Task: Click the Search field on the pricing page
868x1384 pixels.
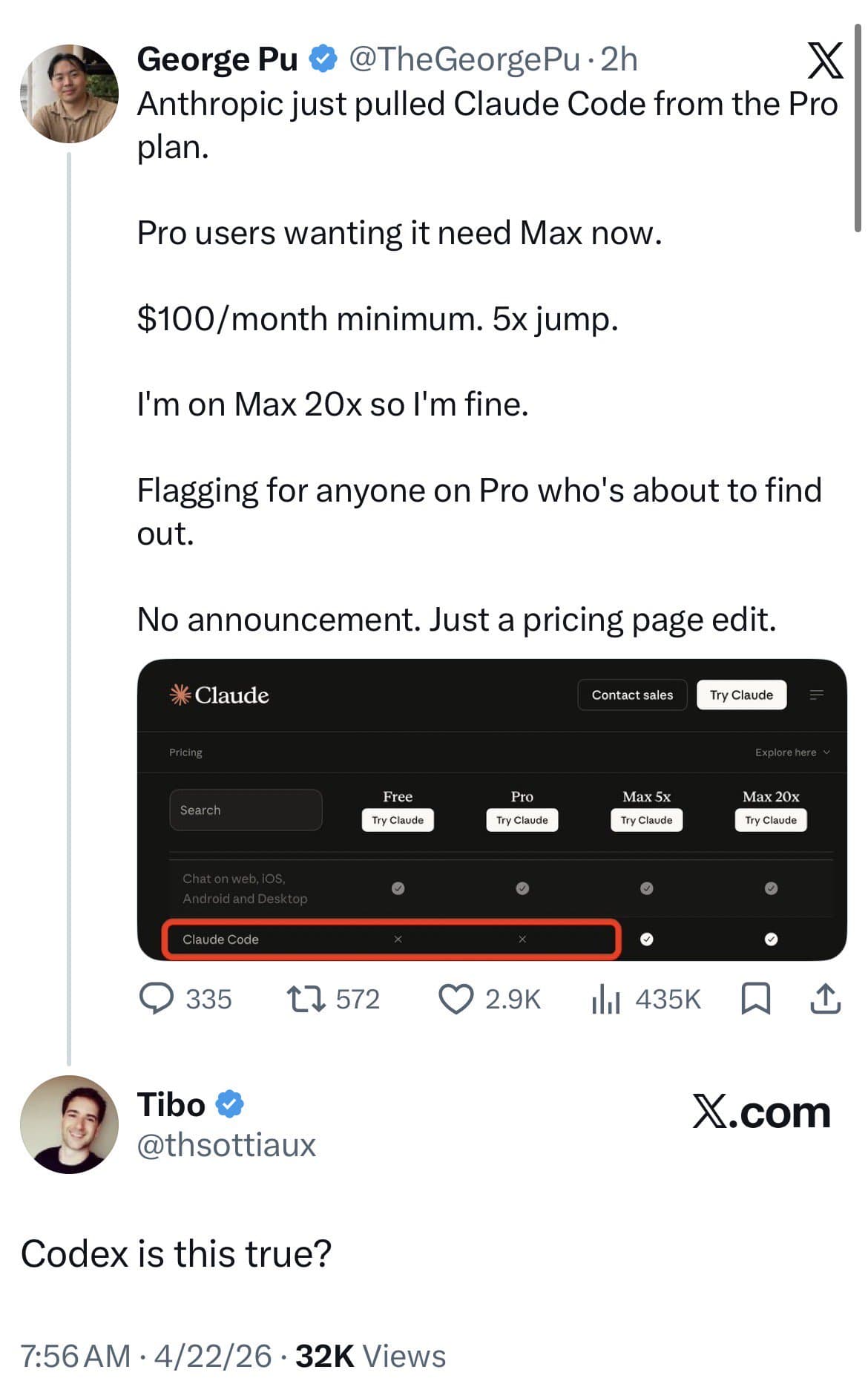Action: click(246, 810)
